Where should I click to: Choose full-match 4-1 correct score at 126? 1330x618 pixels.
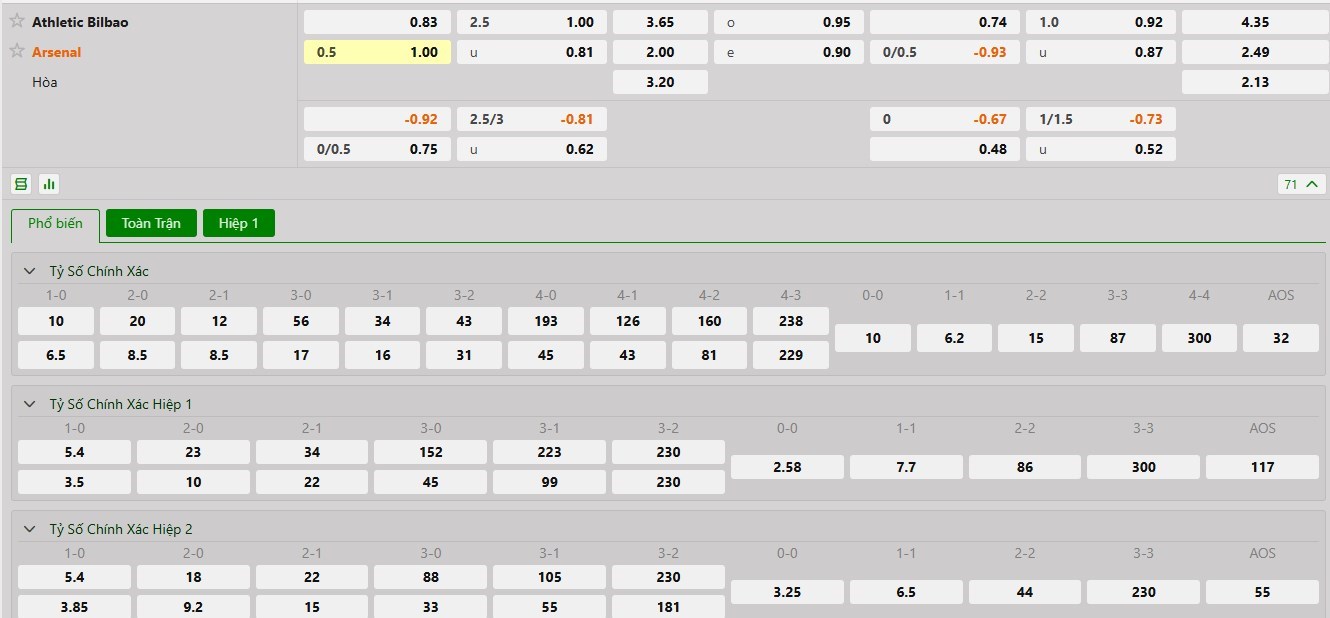click(627, 321)
